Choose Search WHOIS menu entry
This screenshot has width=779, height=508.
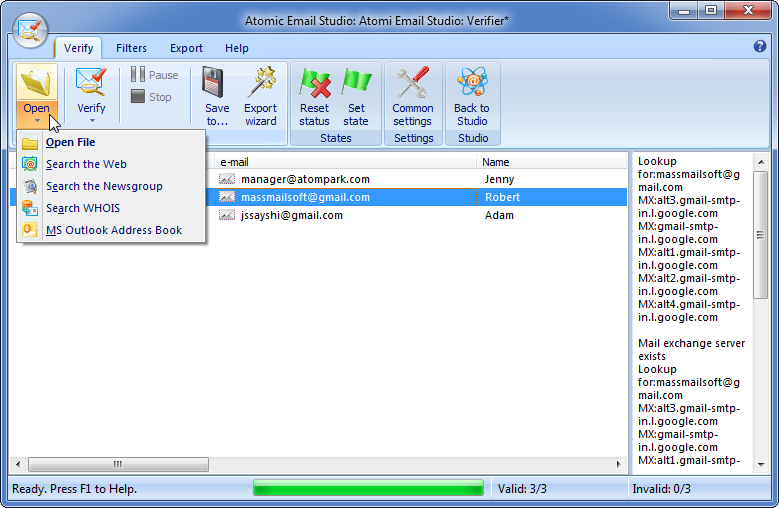tap(111, 208)
